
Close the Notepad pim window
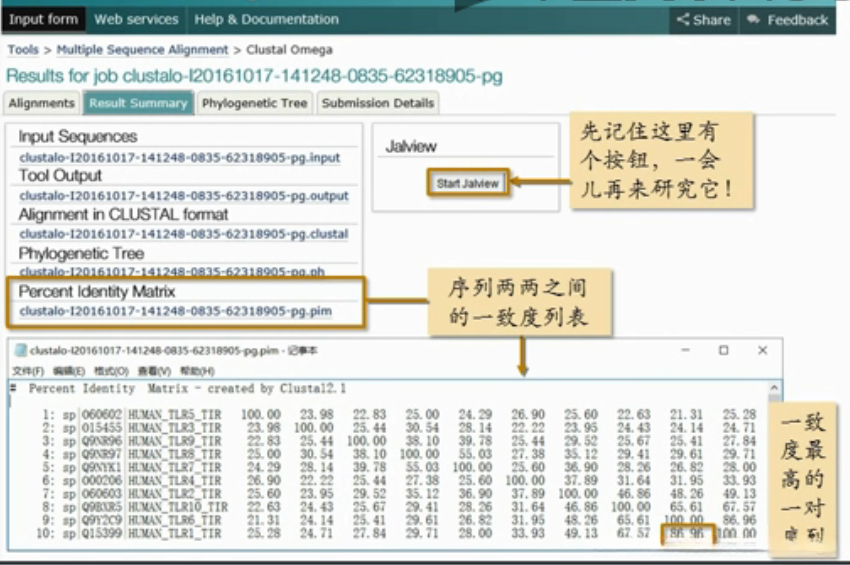(762, 350)
